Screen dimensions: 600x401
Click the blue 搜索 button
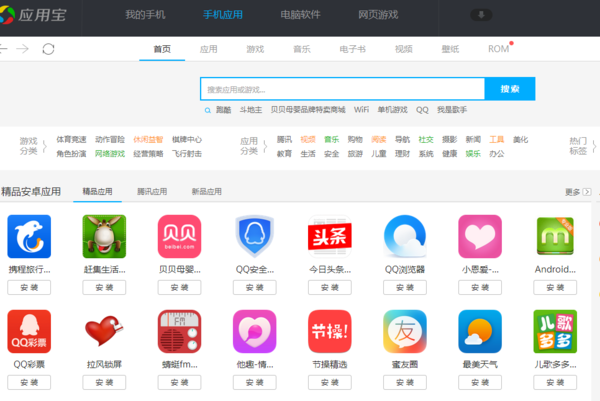pos(510,89)
